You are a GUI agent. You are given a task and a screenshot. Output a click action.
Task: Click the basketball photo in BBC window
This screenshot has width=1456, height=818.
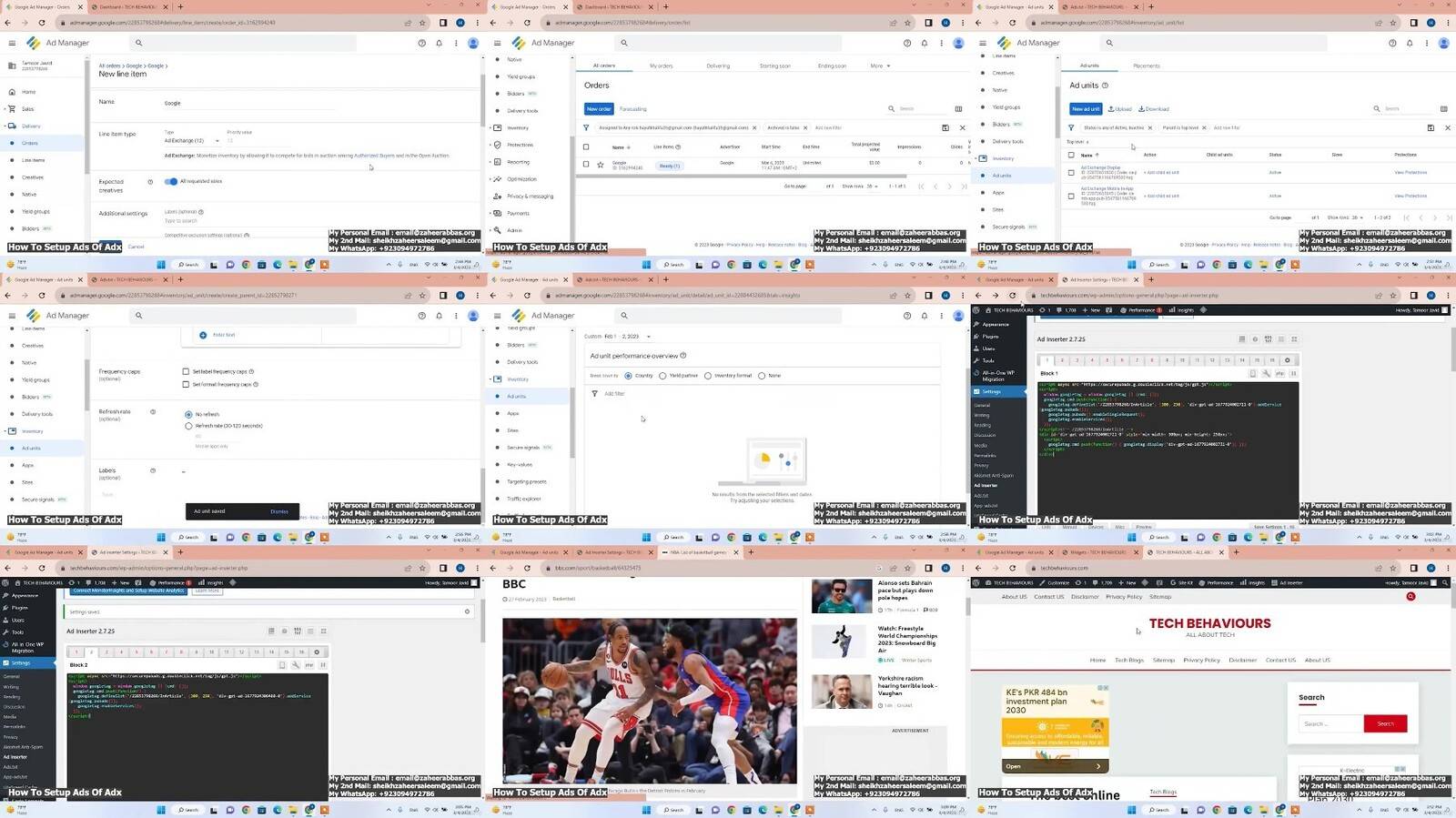650,701
